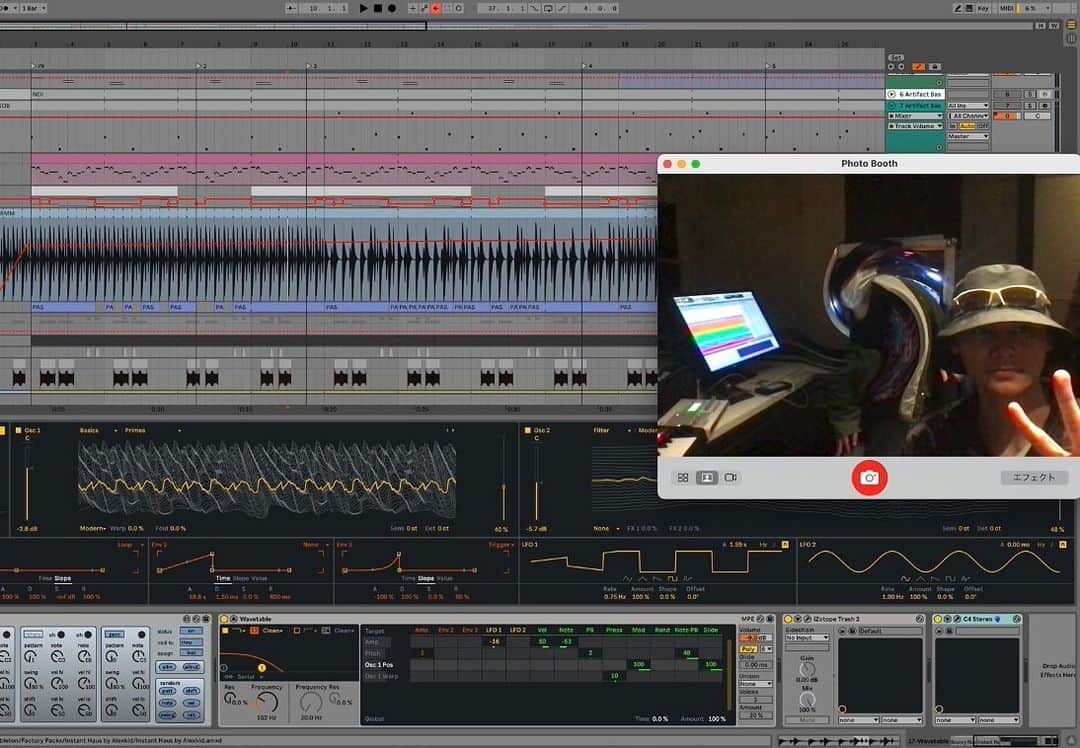Switch Photo Booth to four-up photo mode

[683, 477]
